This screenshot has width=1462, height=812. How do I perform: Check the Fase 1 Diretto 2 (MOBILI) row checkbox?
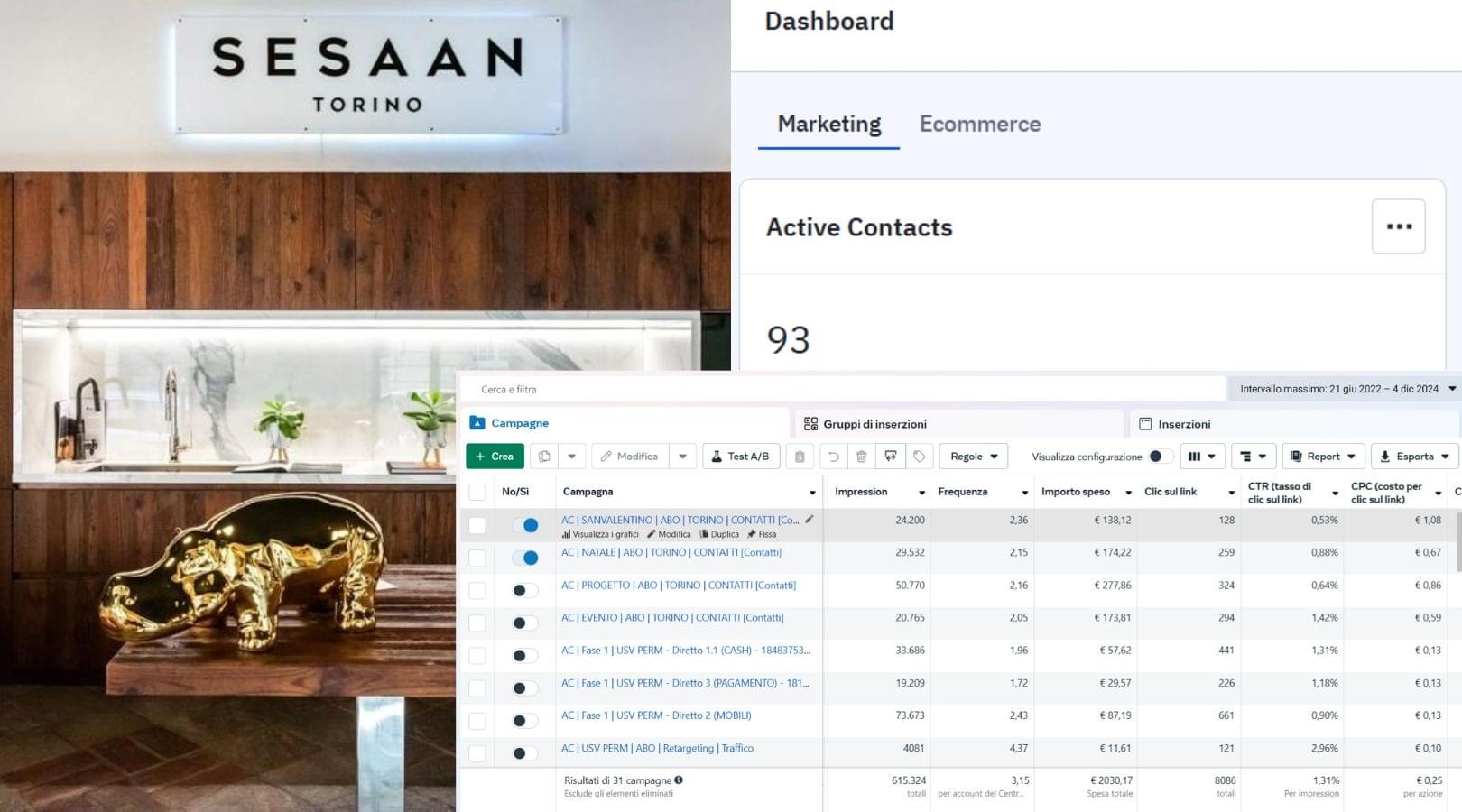pos(477,721)
